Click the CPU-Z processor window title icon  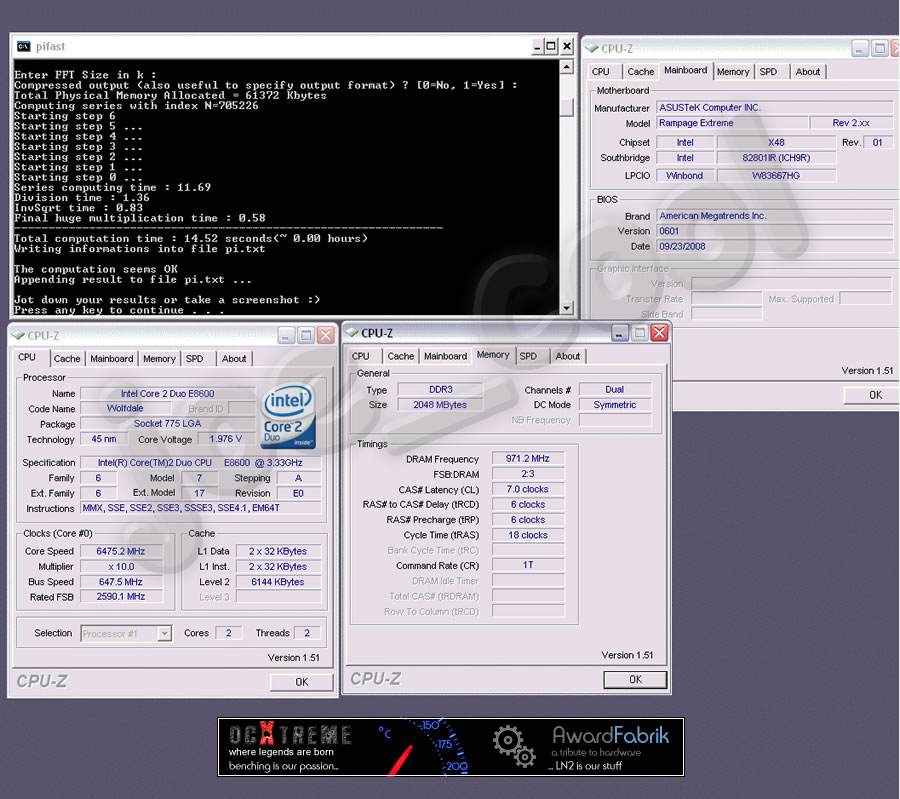(18, 335)
